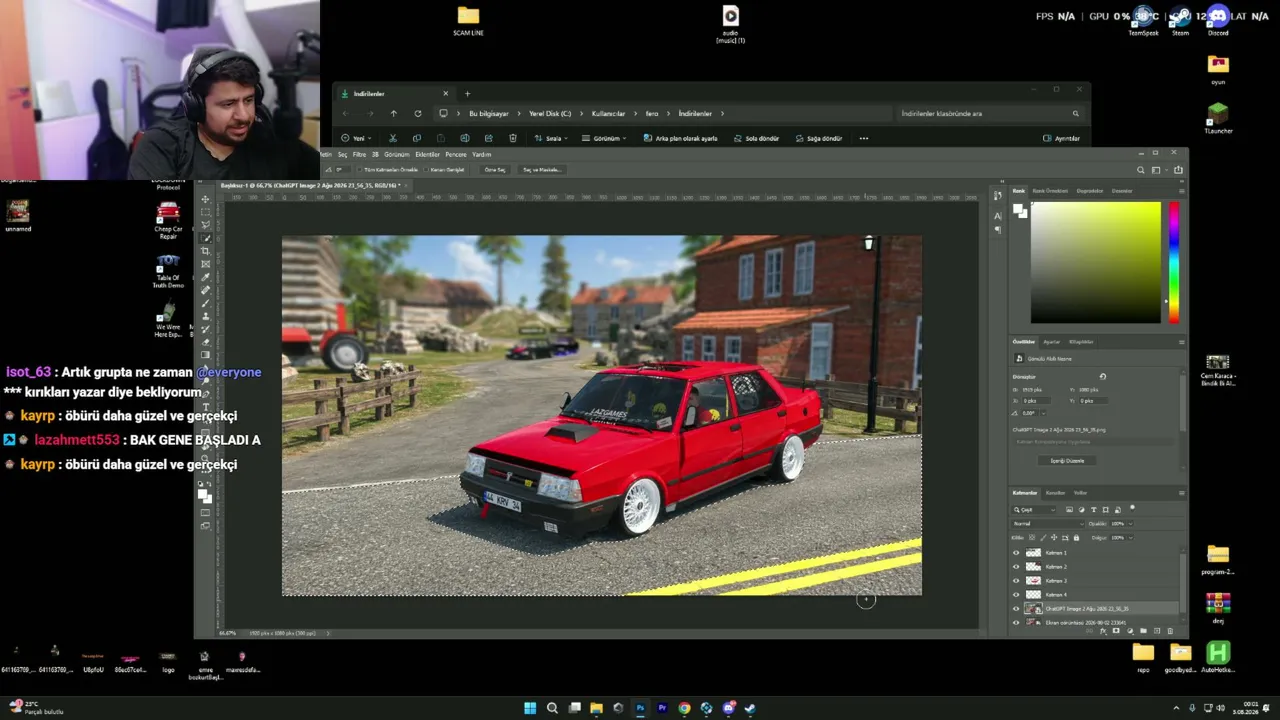The image size is (1280, 720).
Task: Select the Rectangular Marquee tool
Action: click(206, 212)
